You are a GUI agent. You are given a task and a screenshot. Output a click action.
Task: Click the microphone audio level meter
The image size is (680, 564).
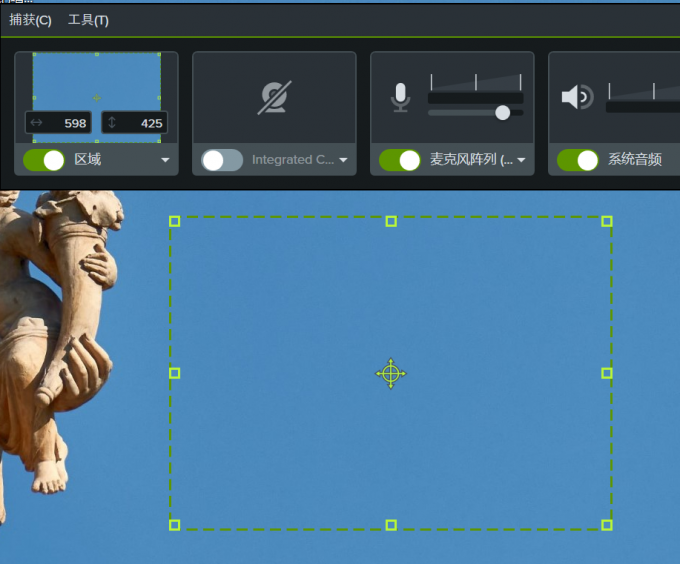(475, 98)
